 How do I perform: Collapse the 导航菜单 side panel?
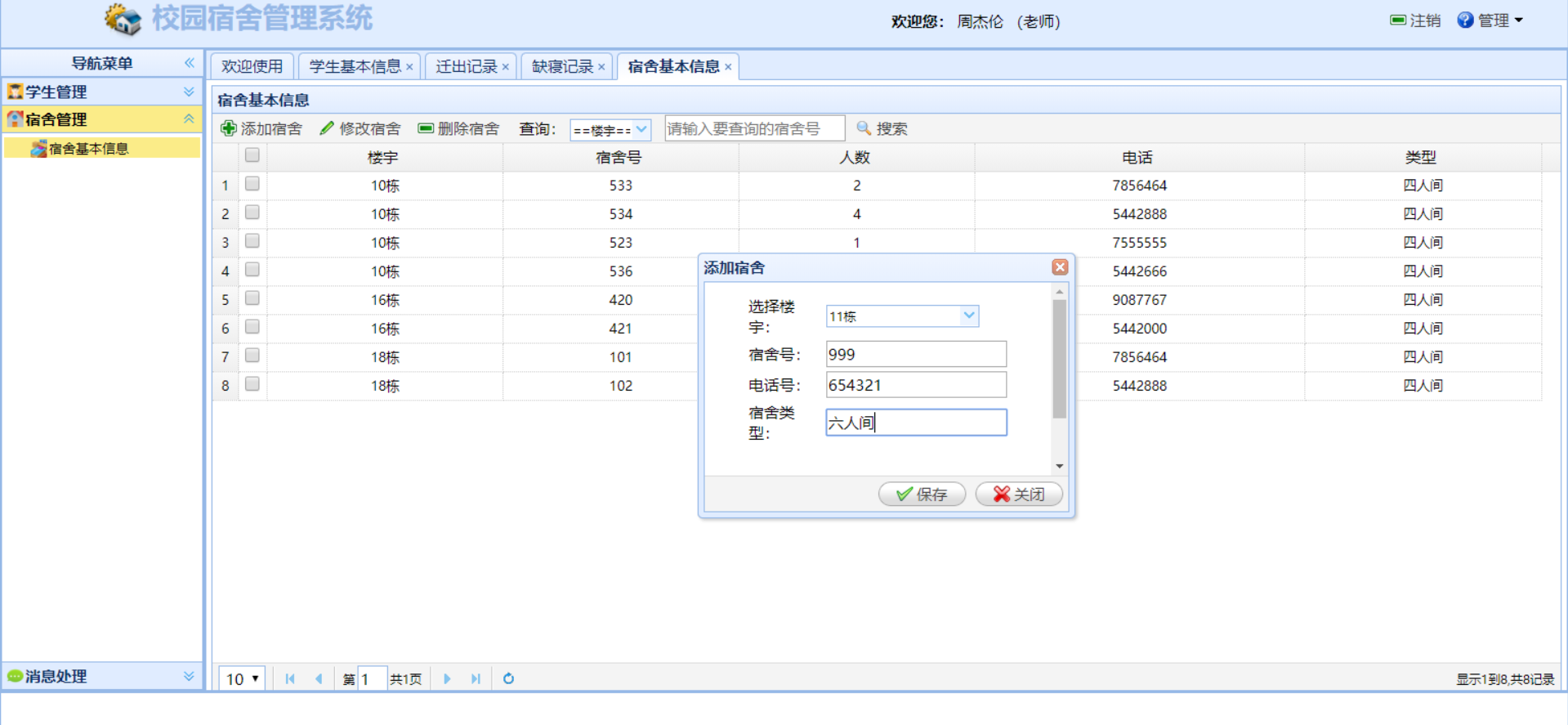pos(190,63)
